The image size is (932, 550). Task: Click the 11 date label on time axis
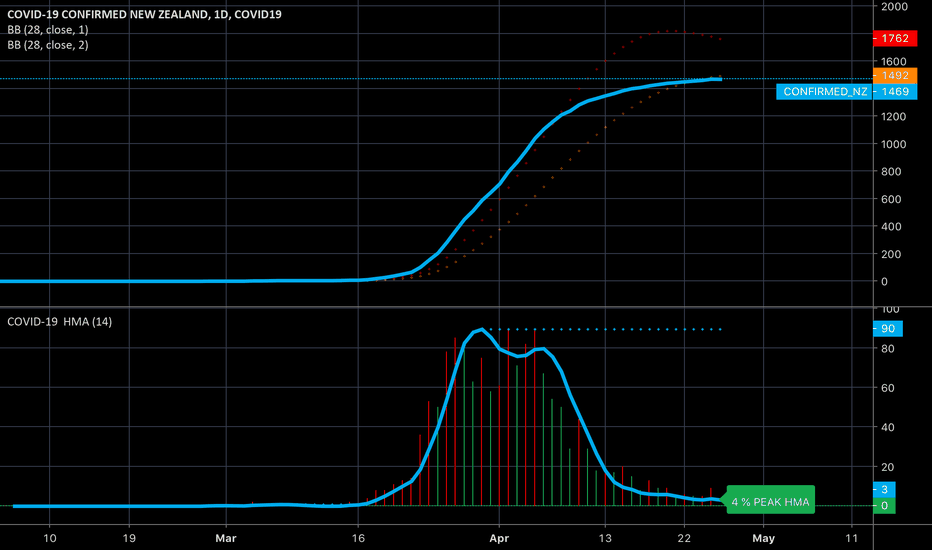[852, 538]
